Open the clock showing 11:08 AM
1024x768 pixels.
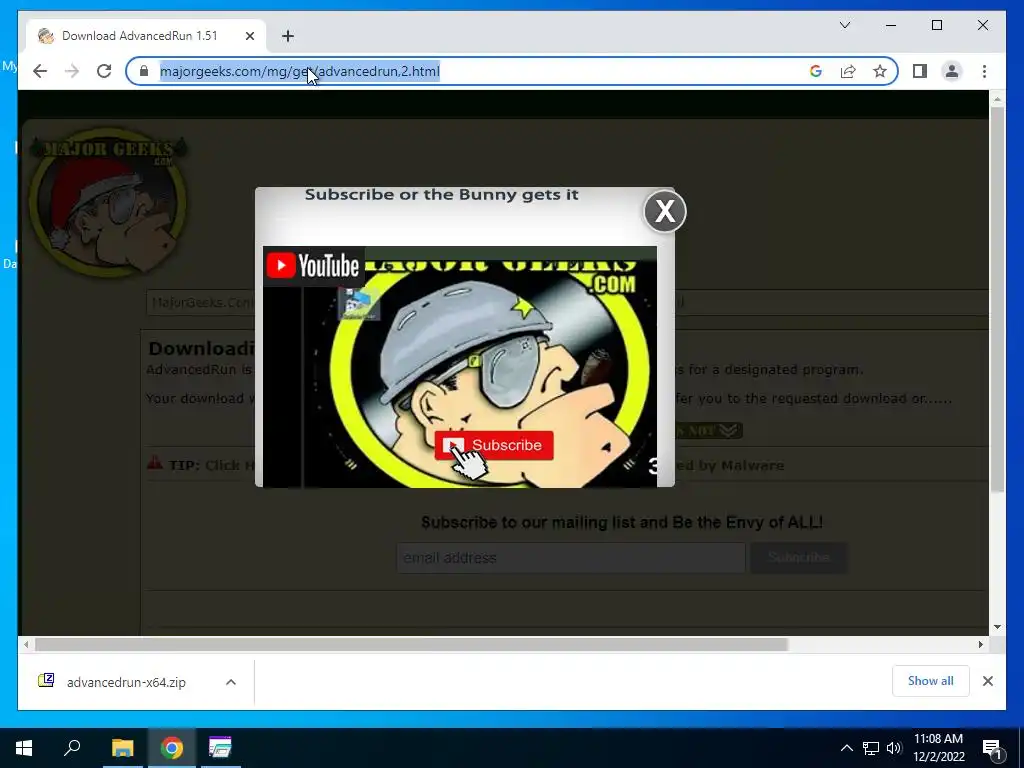pos(938,748)
